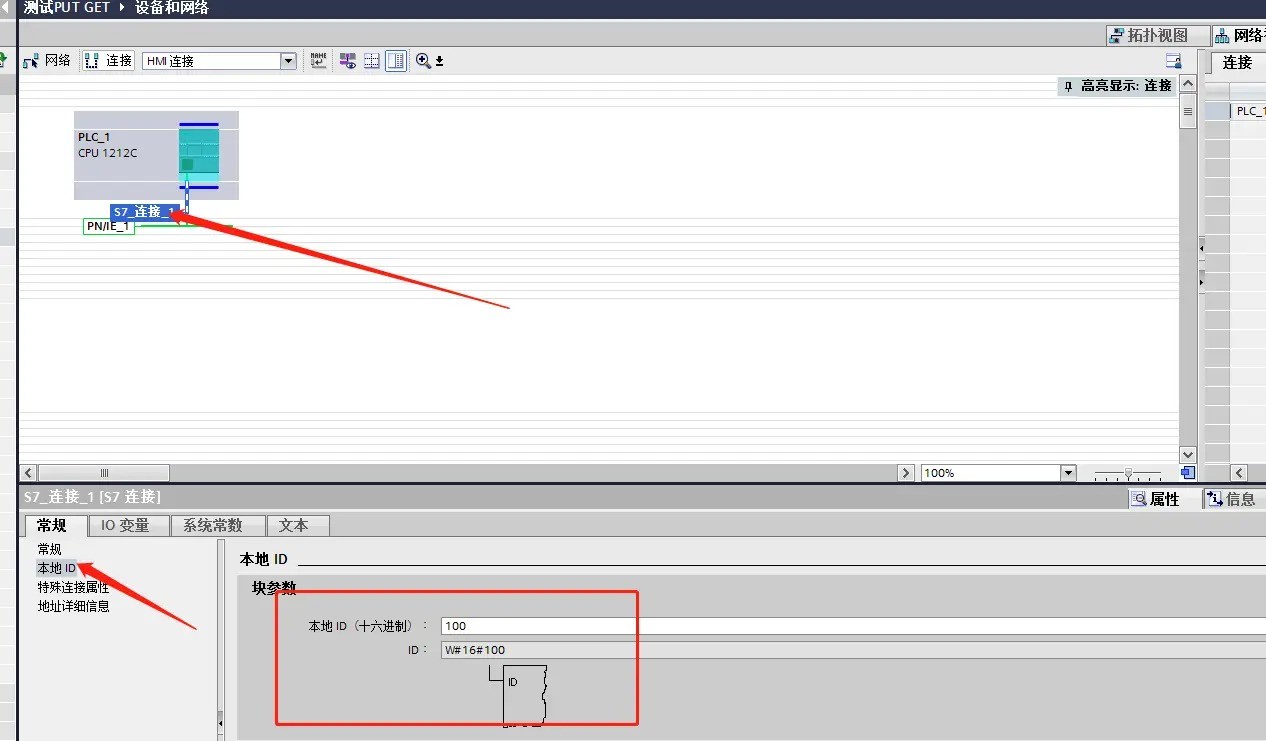
Task: Select 常规 in the properties navigation tree
Action: pos(50,549)
